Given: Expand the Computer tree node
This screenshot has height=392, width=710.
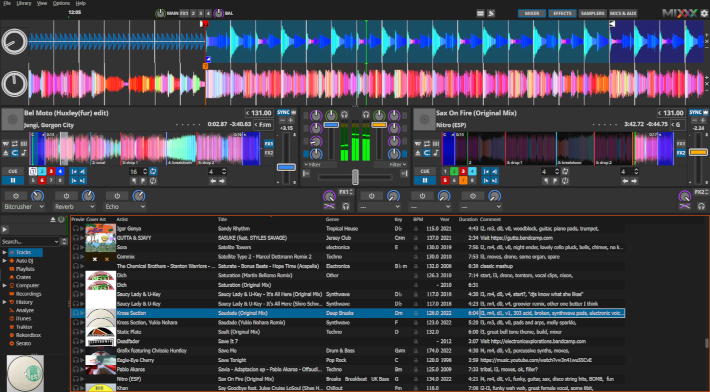Looking at the screenshot, I should [5, 286].
